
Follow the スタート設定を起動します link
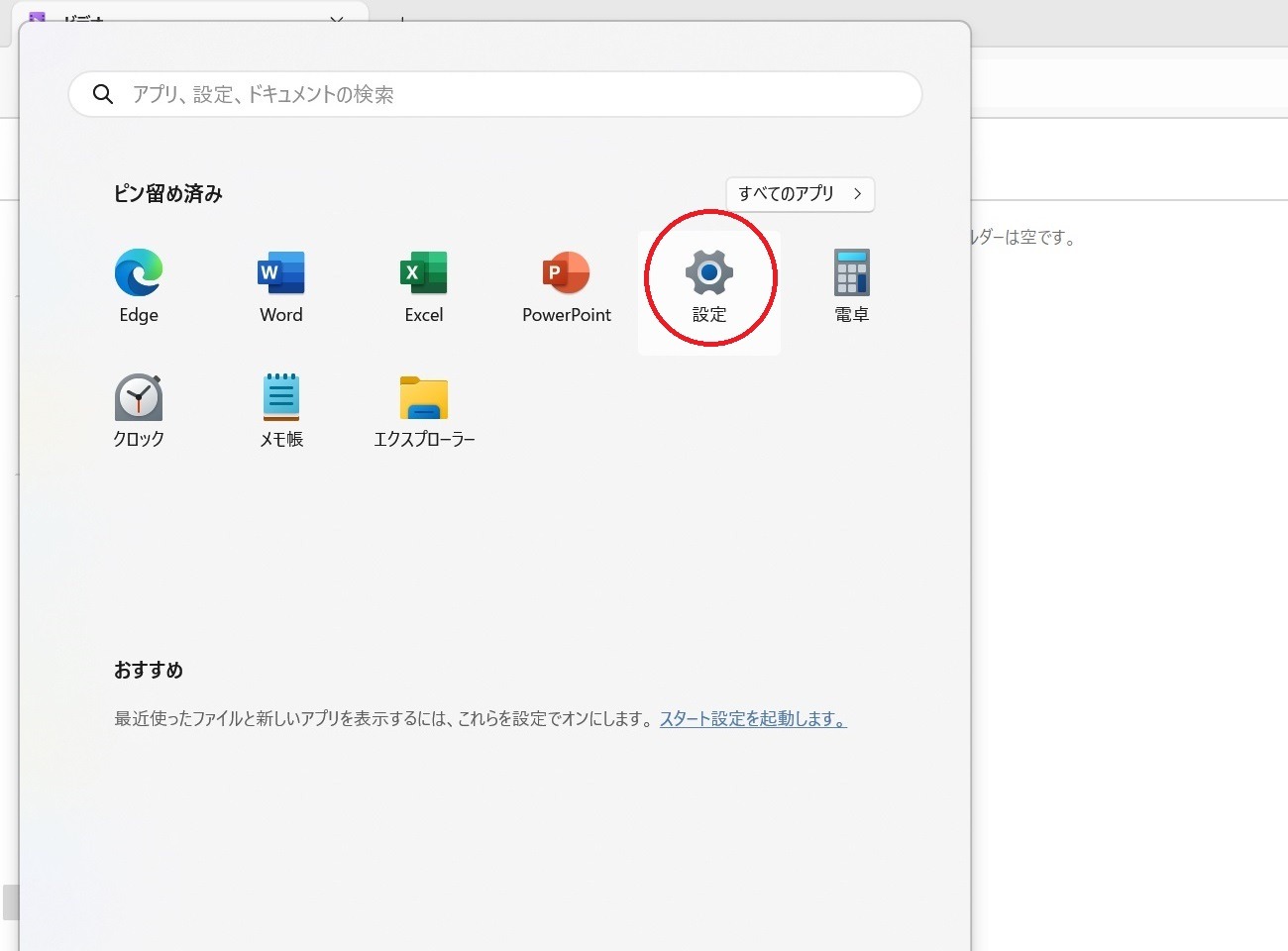tap(753, 719)
